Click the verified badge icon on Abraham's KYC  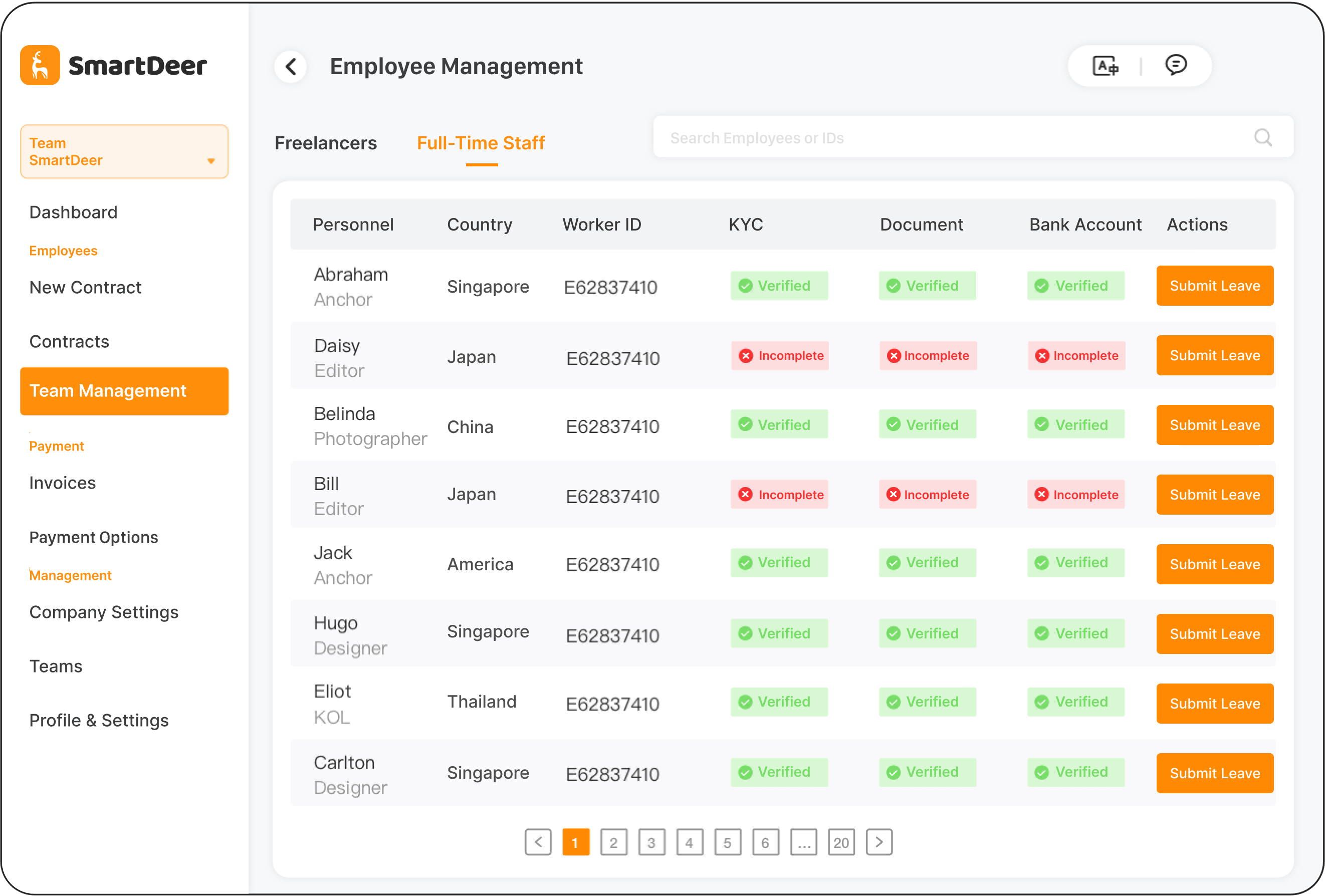click(x=746, y=286)
